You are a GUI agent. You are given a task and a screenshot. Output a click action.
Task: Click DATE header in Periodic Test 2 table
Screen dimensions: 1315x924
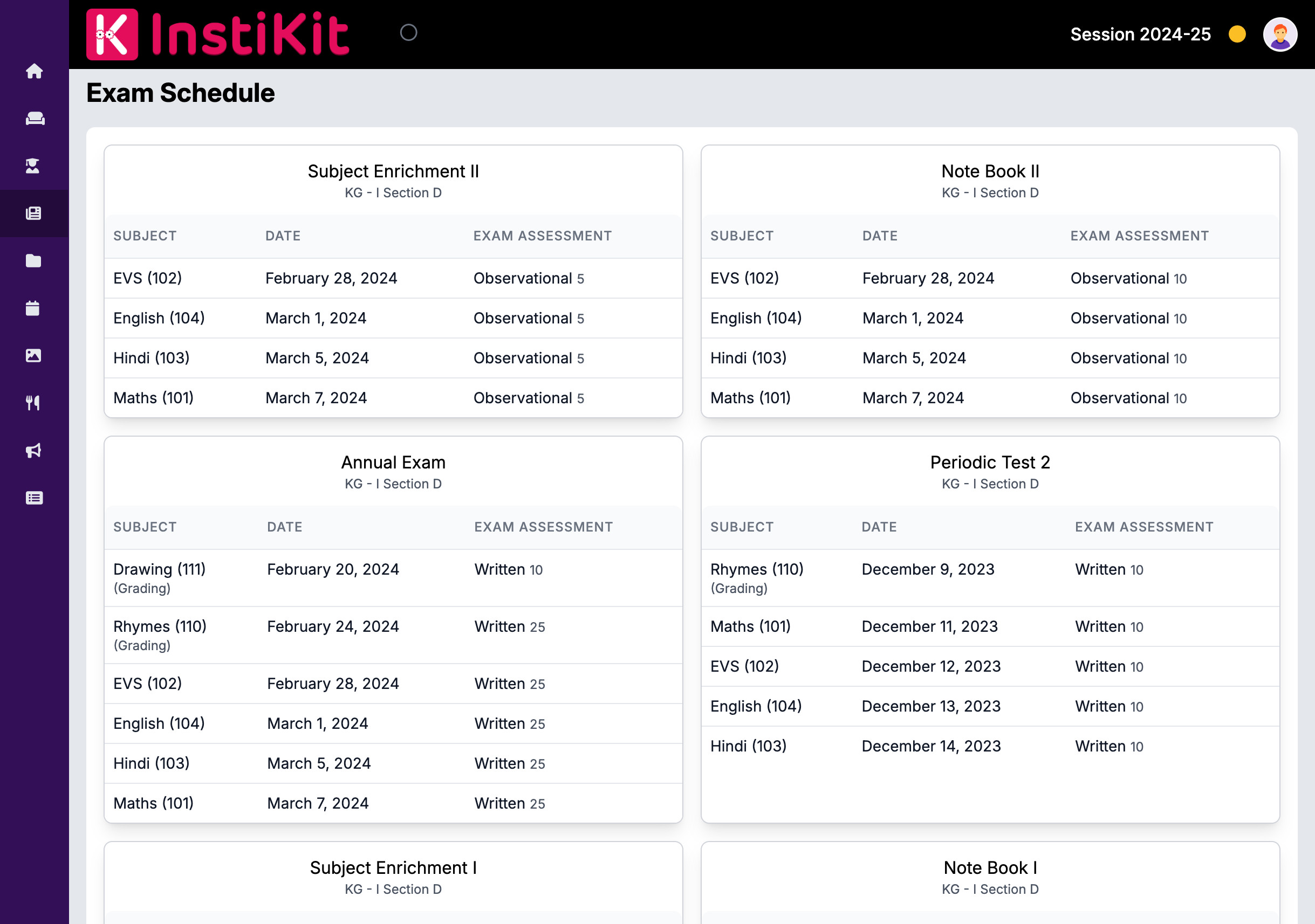pyautogui.click(x=879, y=527)
